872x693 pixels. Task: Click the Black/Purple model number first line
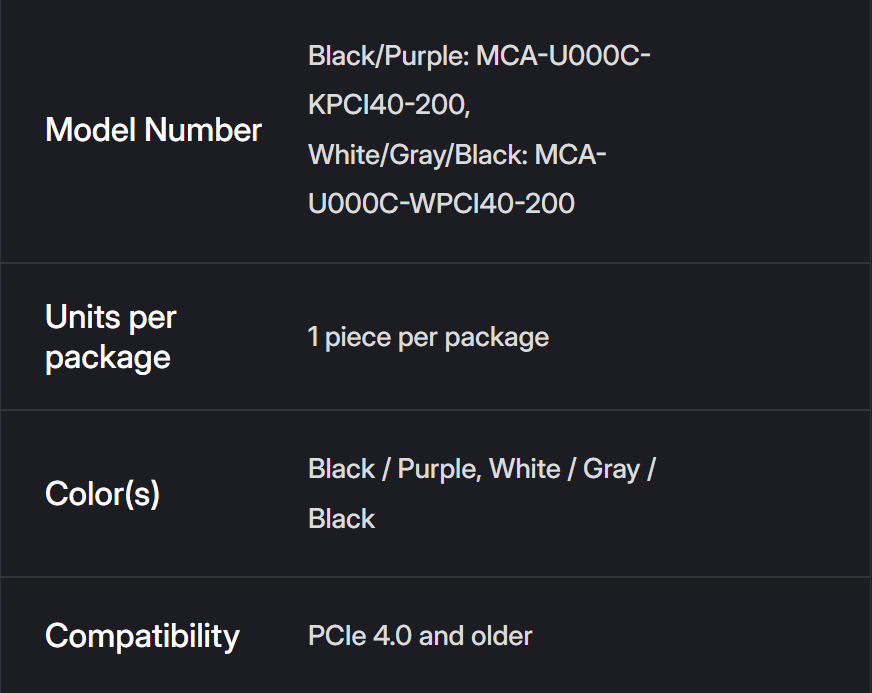pyautogui.click(x=479, y=56)
